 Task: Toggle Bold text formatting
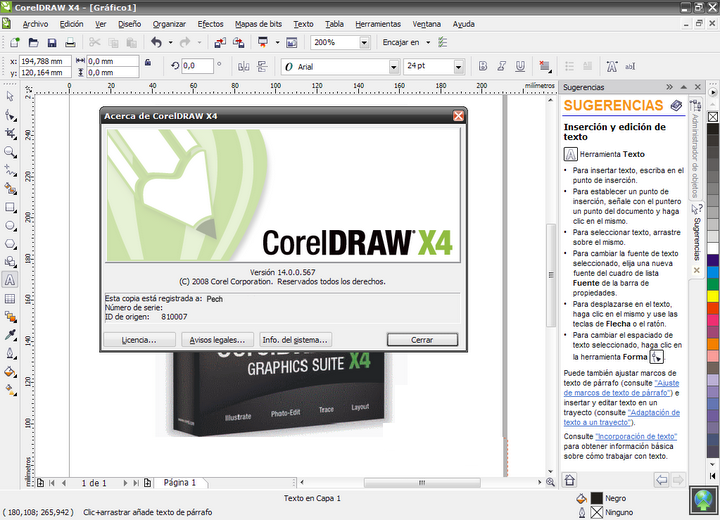[x=483, y=66]
